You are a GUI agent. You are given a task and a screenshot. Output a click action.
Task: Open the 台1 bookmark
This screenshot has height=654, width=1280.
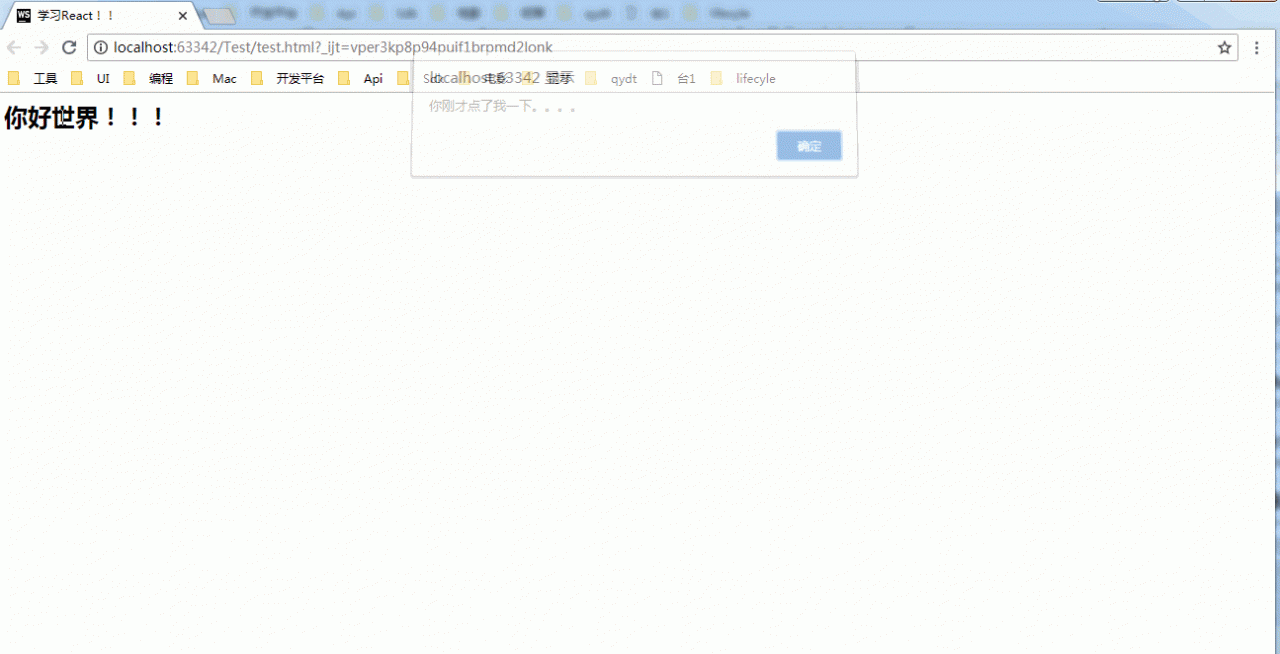(x=674, y=78)
